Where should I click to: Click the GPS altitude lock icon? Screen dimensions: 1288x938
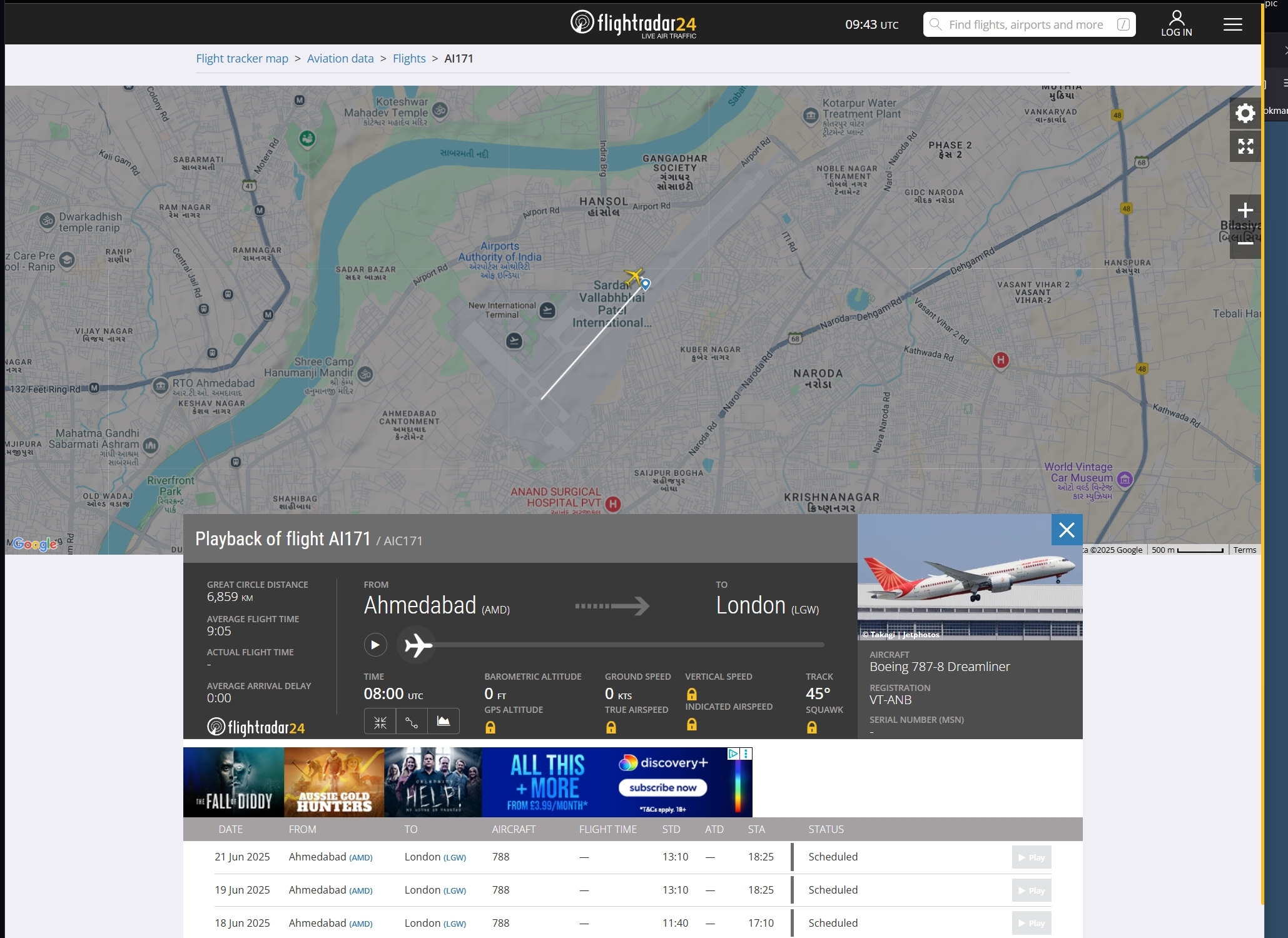point(490,727)
